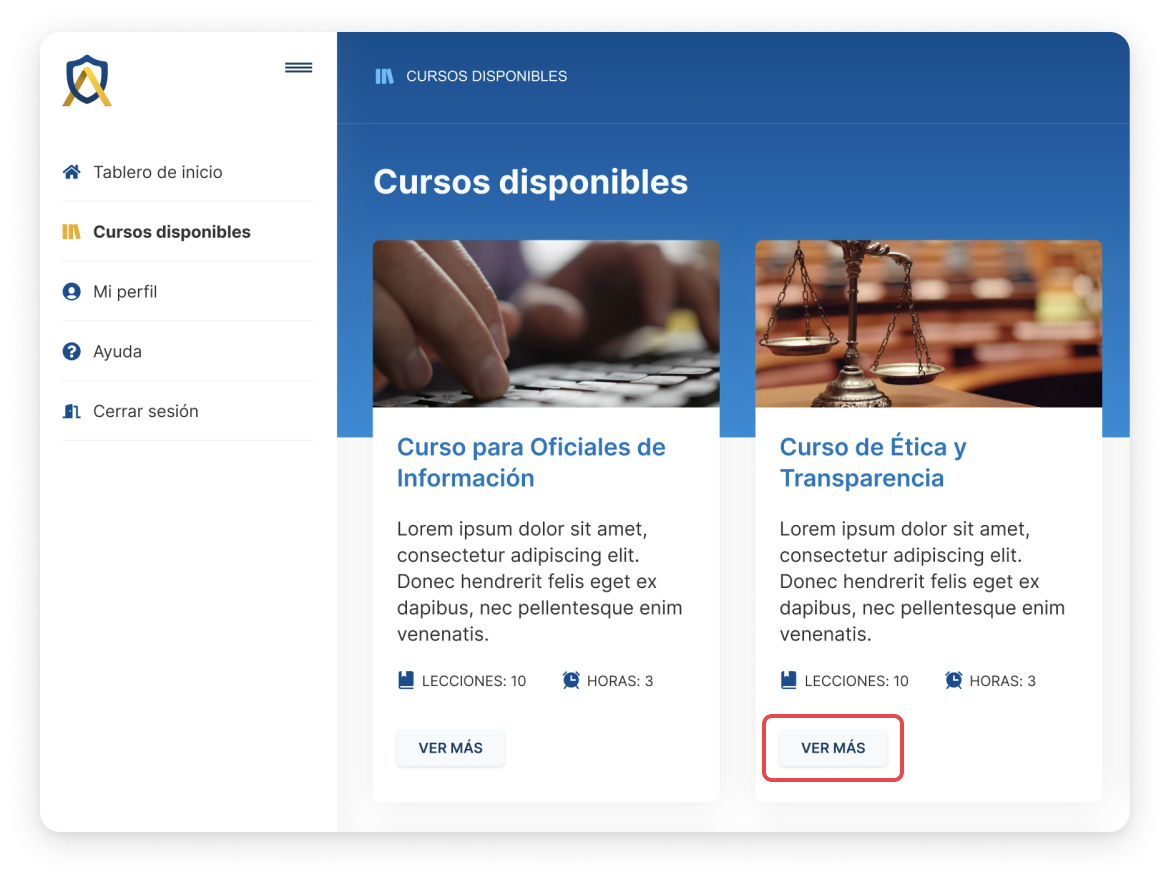Click the home icon beside Tablero de inicio
This screenshot has height=880, width=1170.
click(x=72, y=172)
